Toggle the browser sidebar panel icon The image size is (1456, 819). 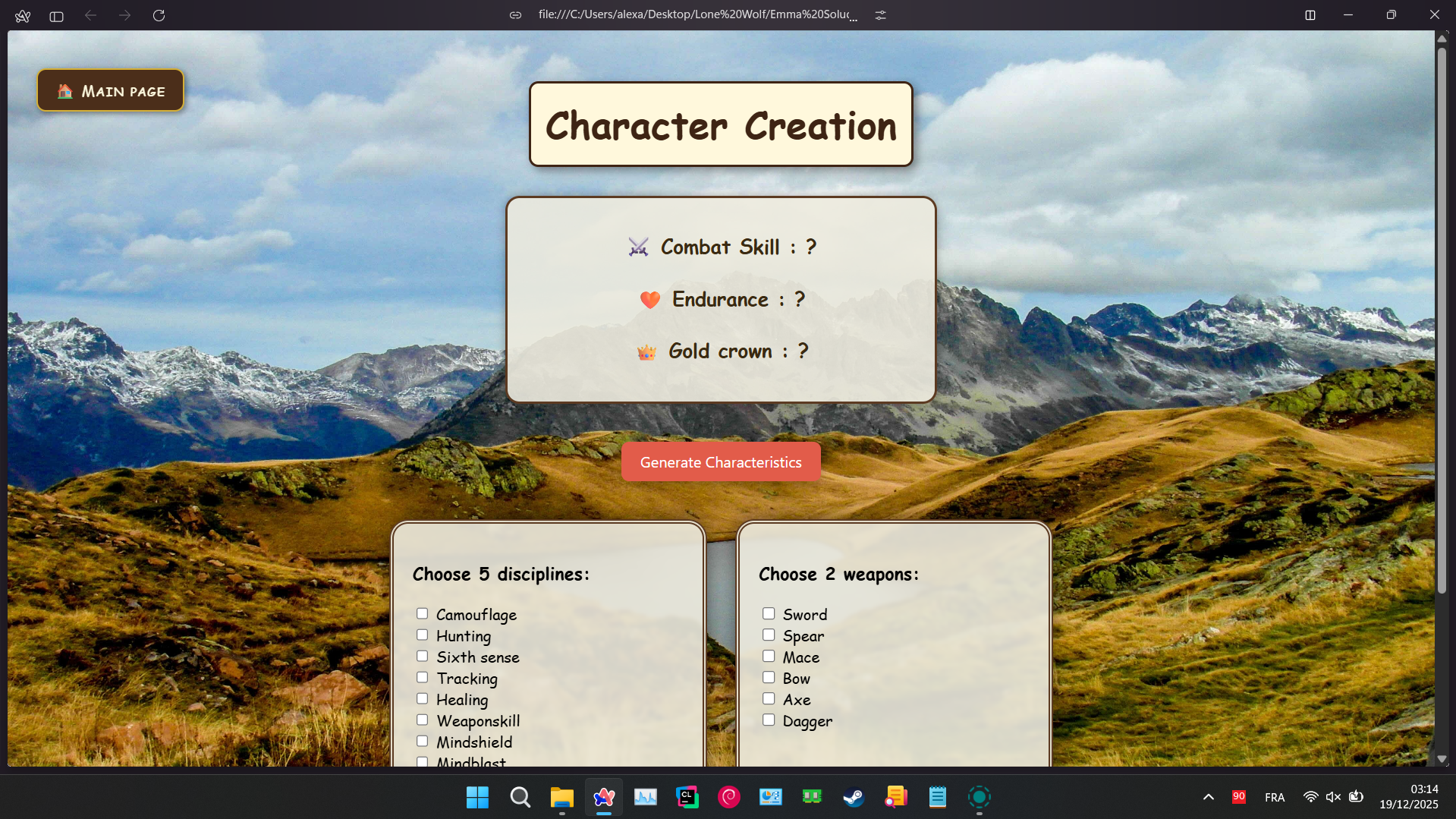(56, 16)
